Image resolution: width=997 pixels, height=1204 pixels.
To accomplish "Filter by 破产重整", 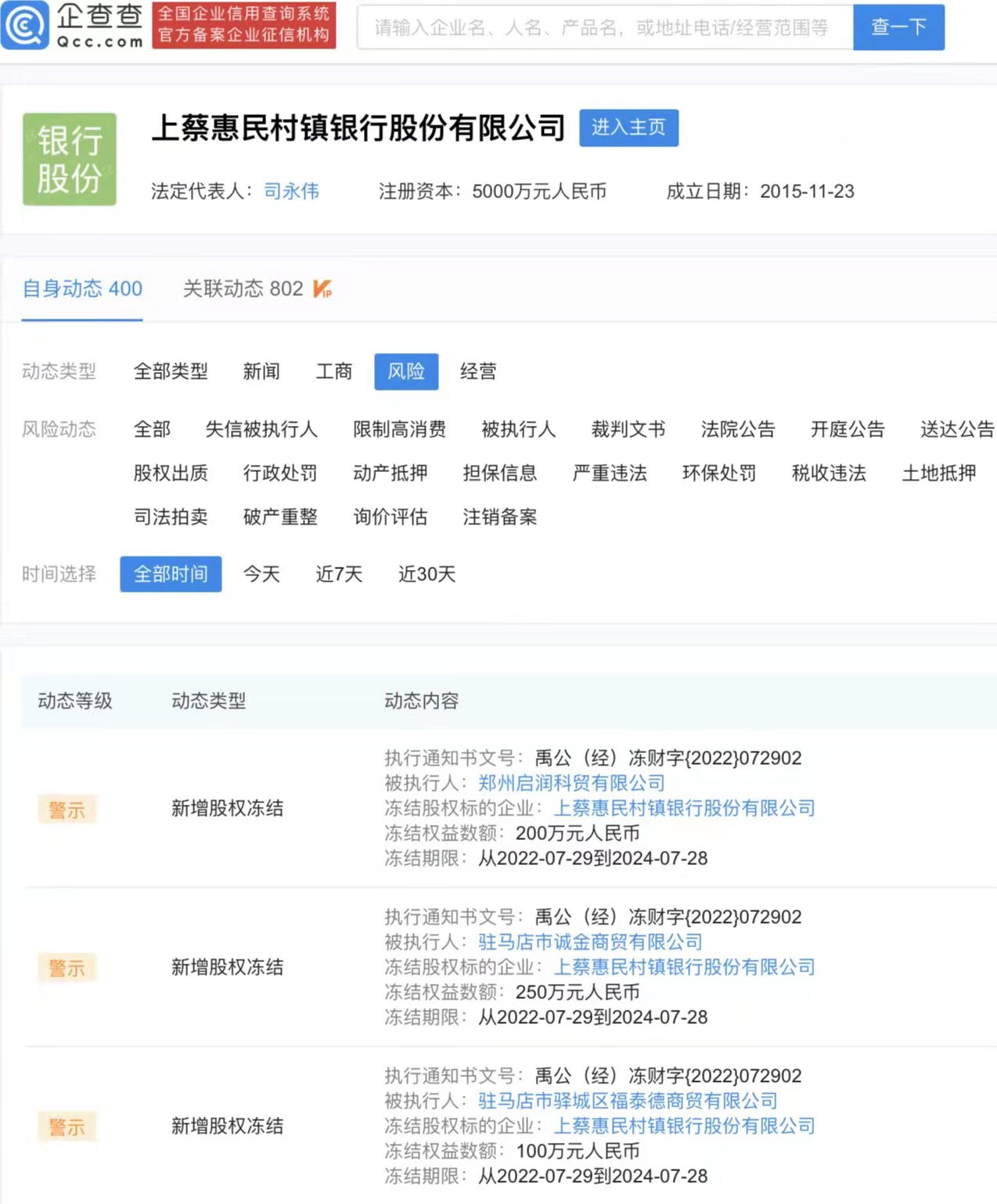I will (x=280, y=517).
